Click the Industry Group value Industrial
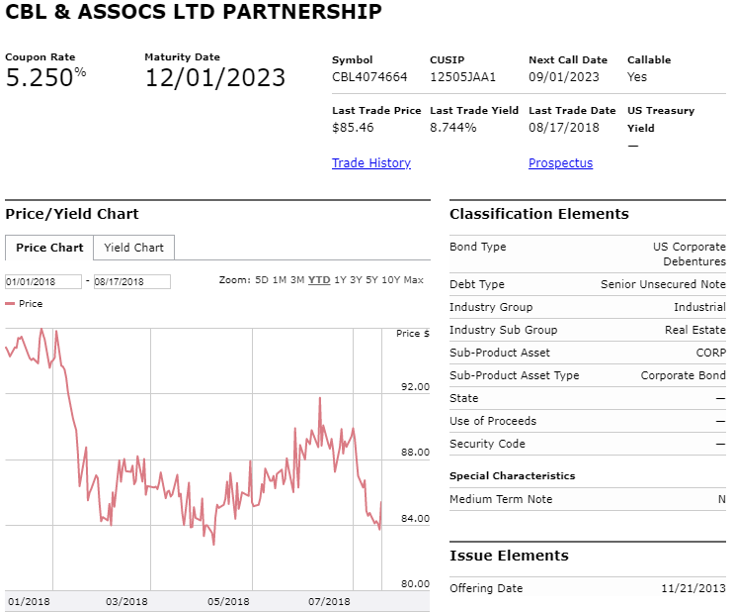Viewport: 734px width, 612px height. click(699, 307)
